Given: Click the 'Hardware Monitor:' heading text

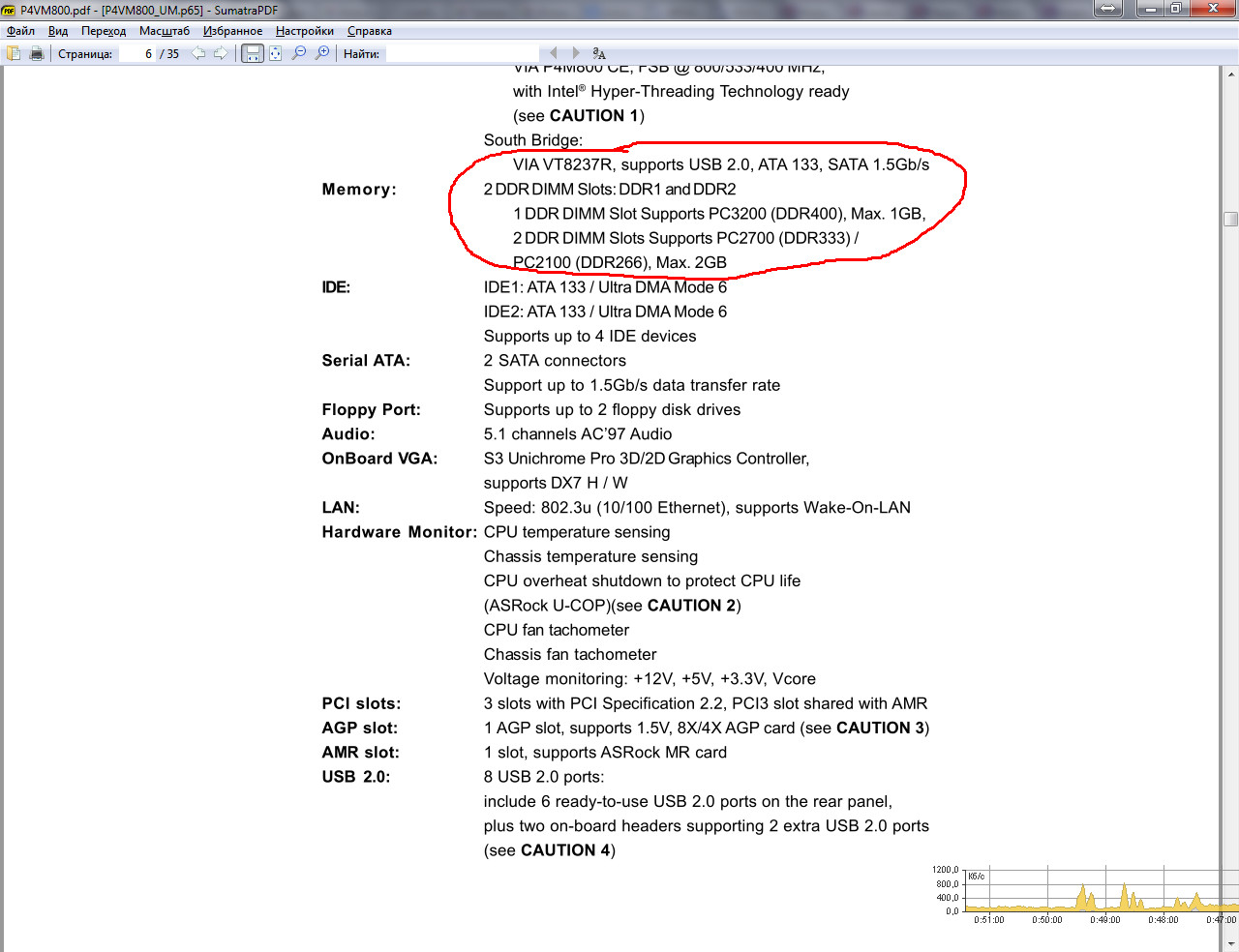Looking at the screenshot, I should point(400,532).
